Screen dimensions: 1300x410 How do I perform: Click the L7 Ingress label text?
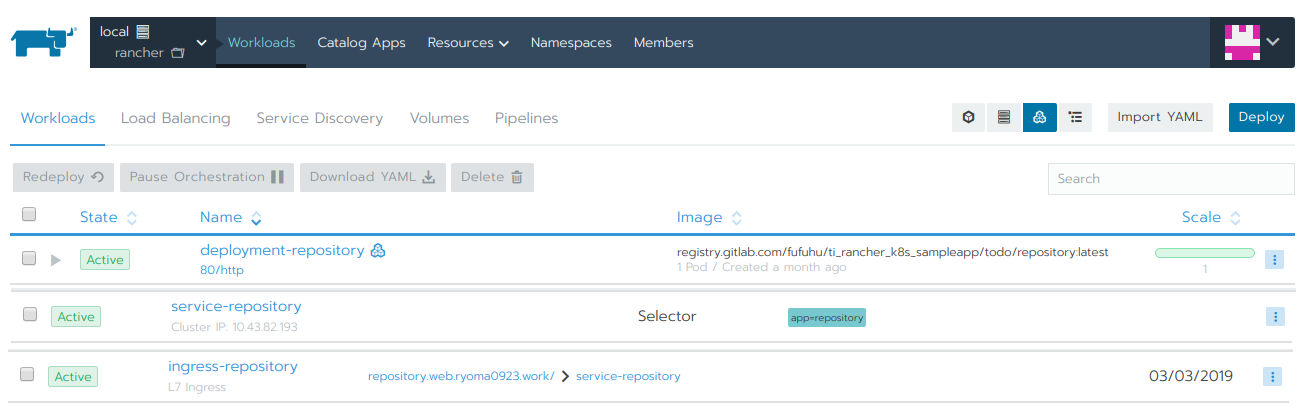197,387
